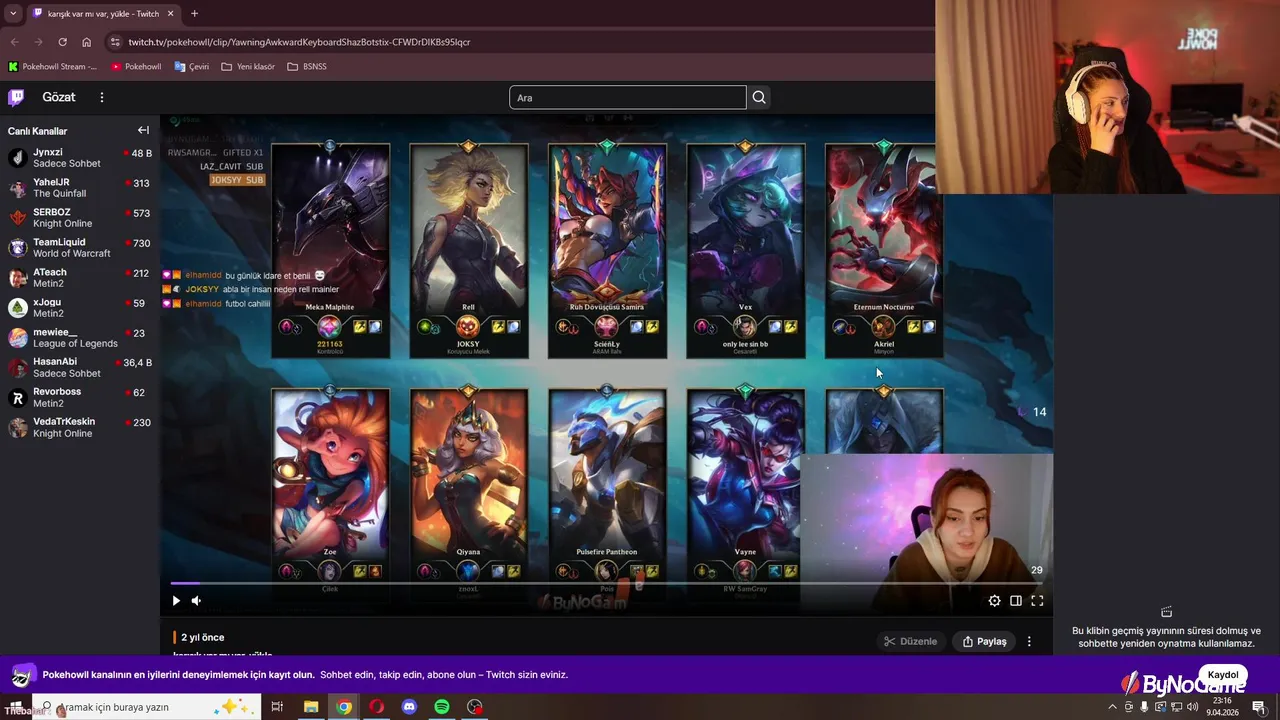Open the video player settings gear

click(x=994, y=601)
